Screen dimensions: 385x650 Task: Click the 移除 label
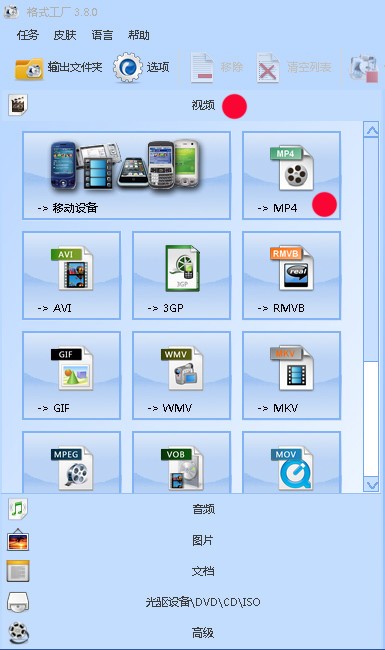click(232, 67)
